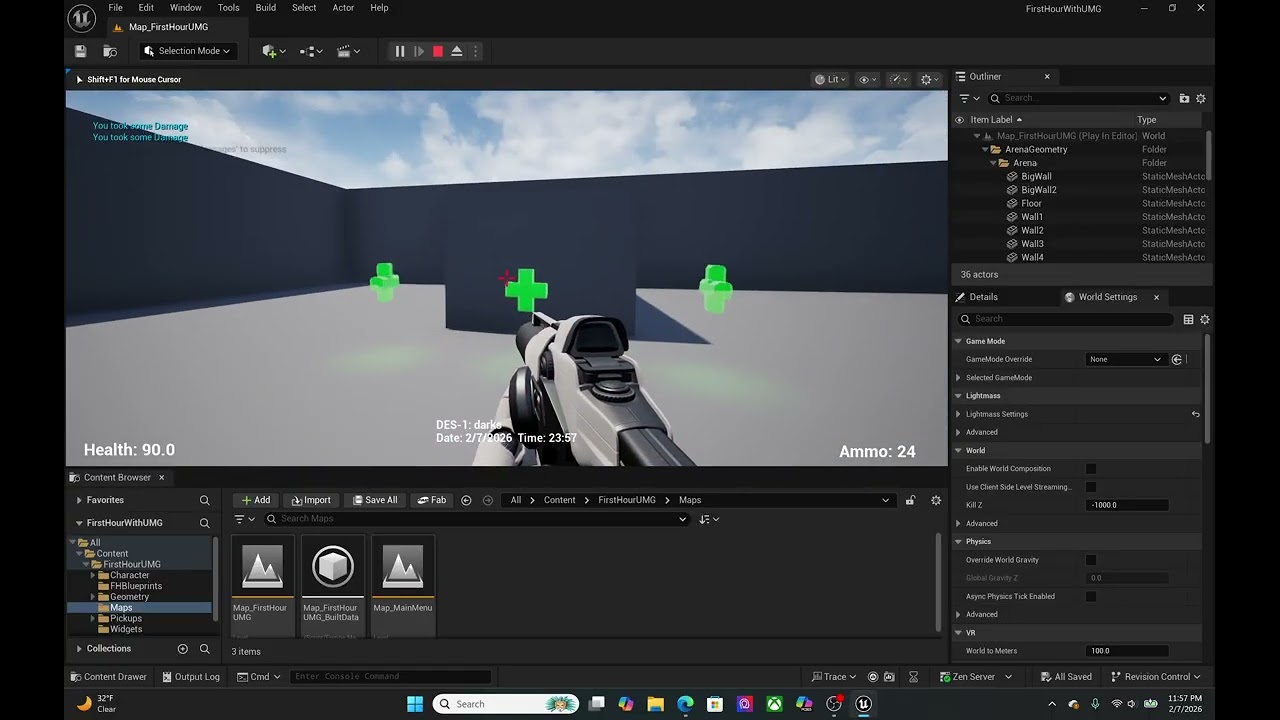Screen dimensions: 1280x720
Task: Open Revision Control menu
Action: tap(1157, 677)
